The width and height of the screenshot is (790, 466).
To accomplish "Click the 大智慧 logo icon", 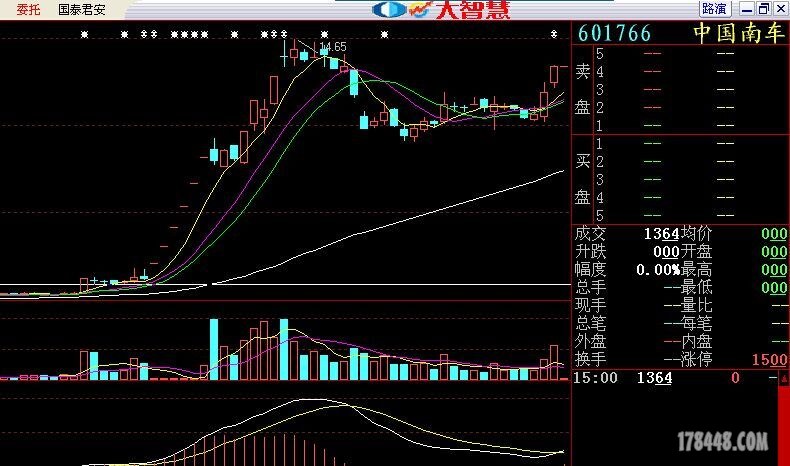I will [388, 9].
